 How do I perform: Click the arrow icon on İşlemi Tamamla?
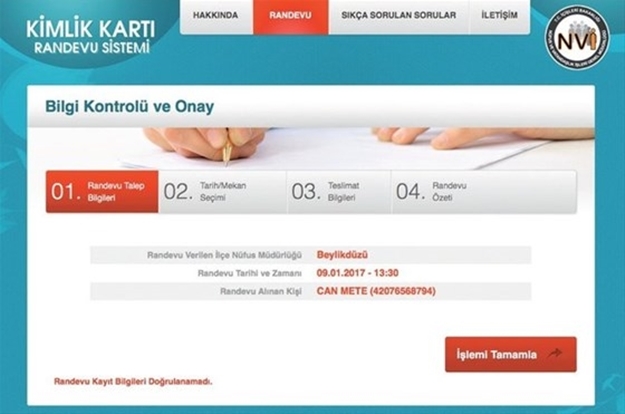[558, 354]
